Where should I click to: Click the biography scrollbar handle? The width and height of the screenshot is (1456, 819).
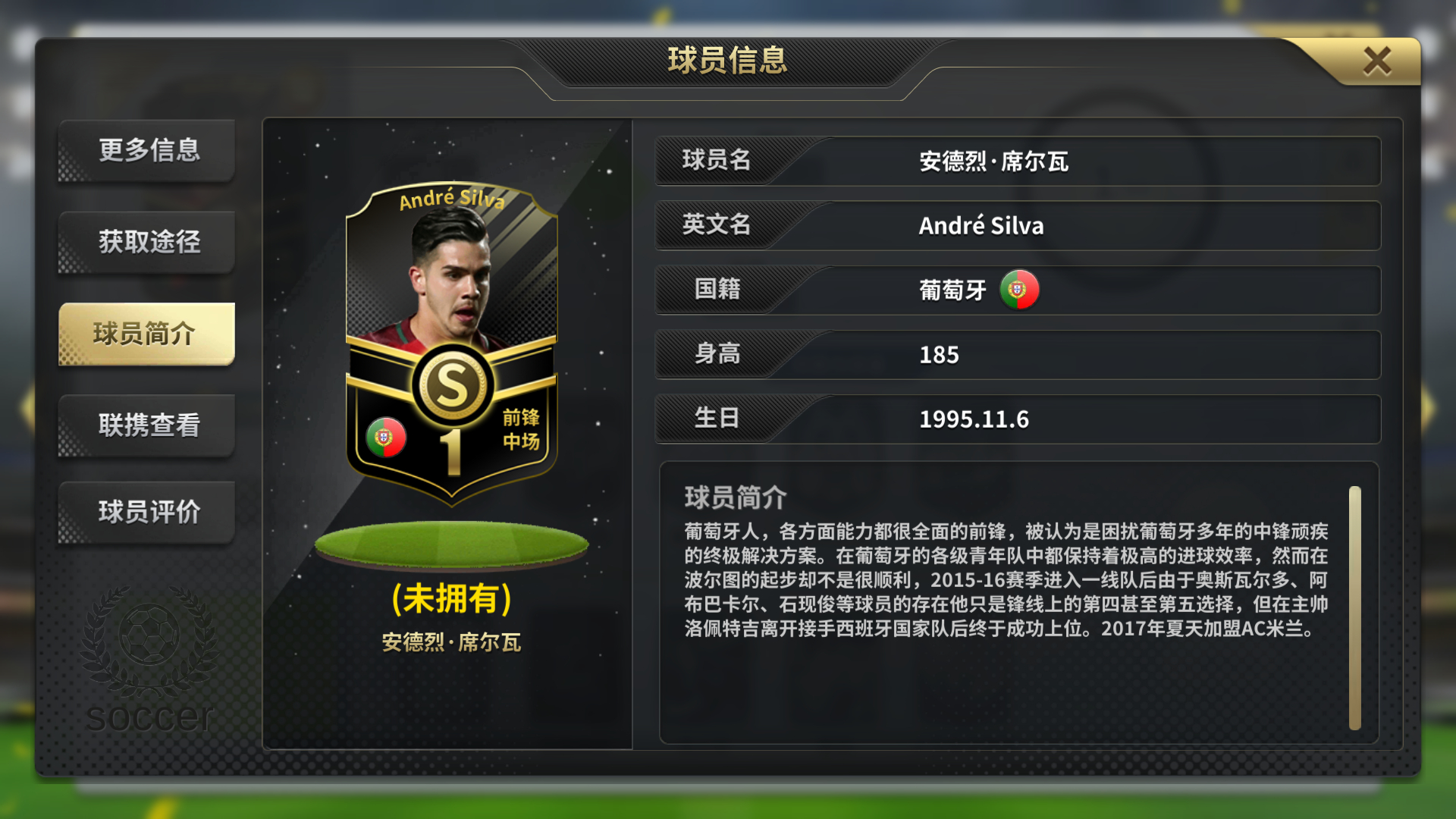point(1355,608)
